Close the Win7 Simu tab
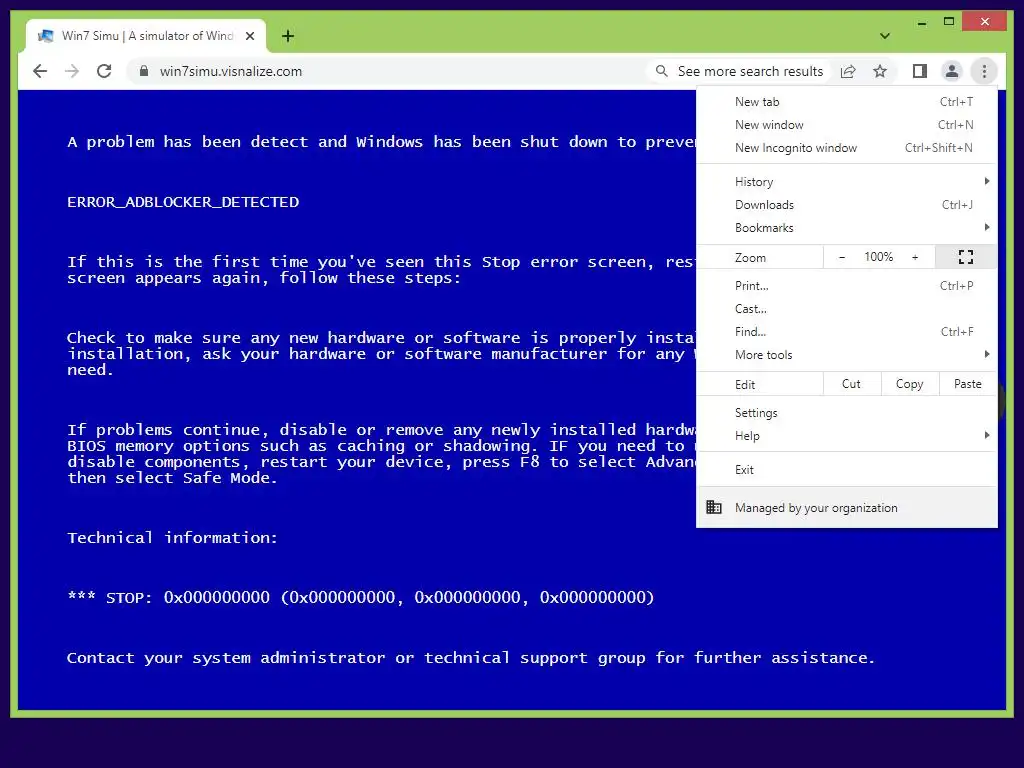 click(249, 36)
